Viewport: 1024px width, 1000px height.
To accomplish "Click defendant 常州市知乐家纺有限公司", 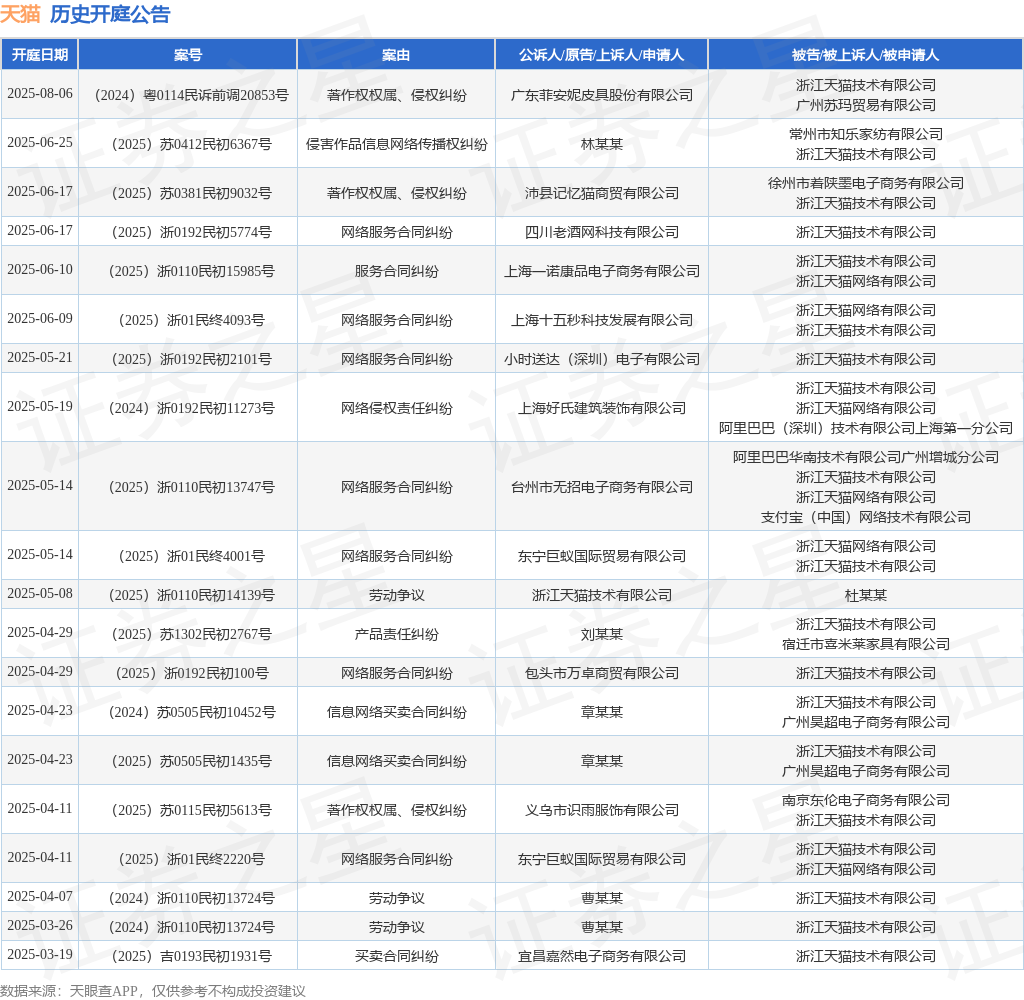I will click(865, 134).
